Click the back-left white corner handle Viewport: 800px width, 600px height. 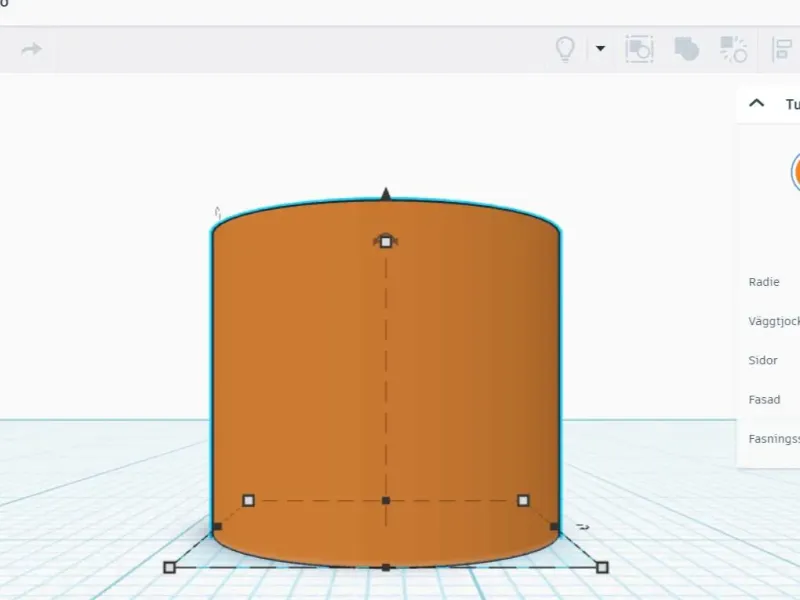(x=248, y=501)
